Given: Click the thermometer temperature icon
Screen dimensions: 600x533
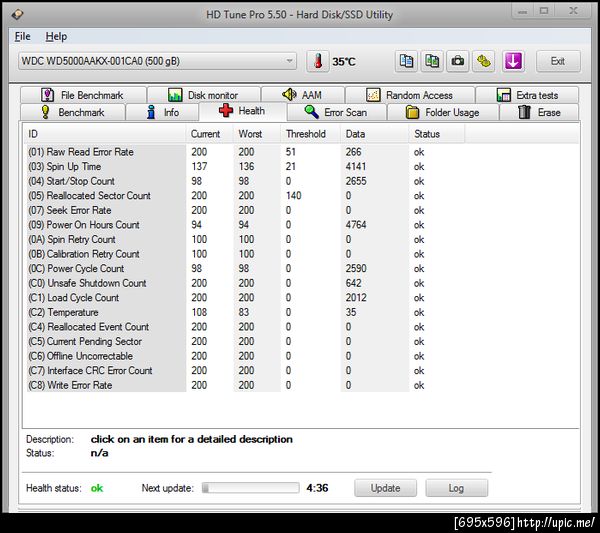Looking at the screenshot, I should tap(318, 61).
